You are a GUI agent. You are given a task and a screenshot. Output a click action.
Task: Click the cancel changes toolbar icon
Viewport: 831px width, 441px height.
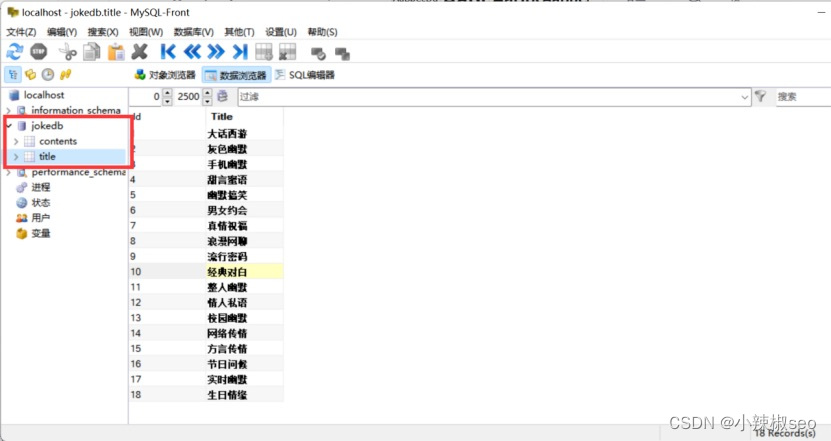[x=342, y=53]
